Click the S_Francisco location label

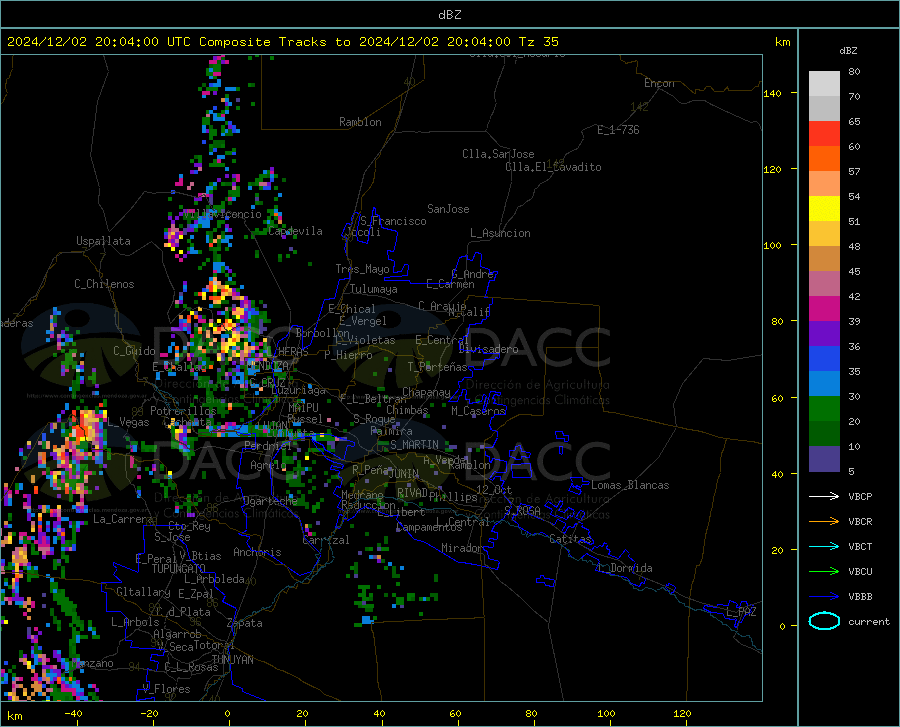coord(394,221)
